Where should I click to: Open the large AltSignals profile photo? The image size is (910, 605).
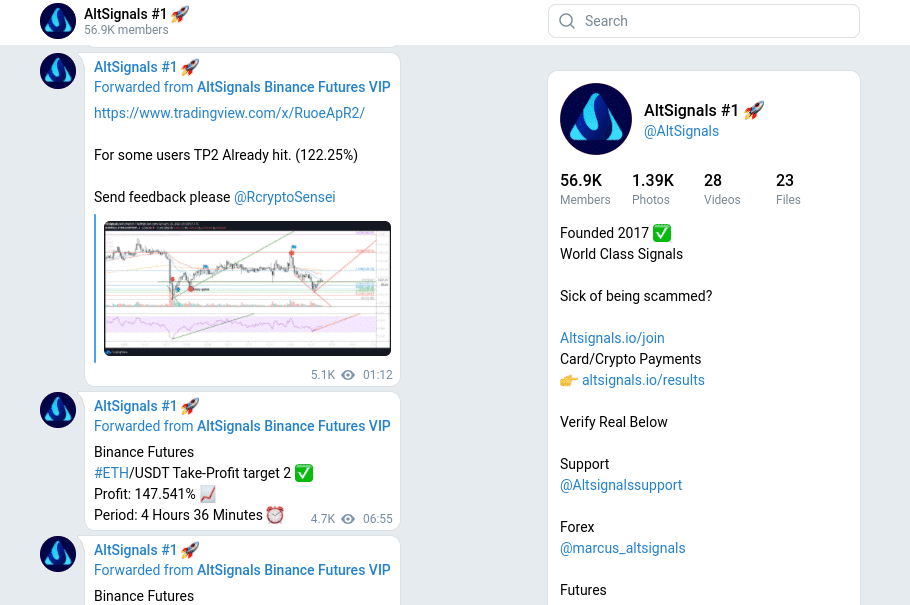tap(596, 118)
